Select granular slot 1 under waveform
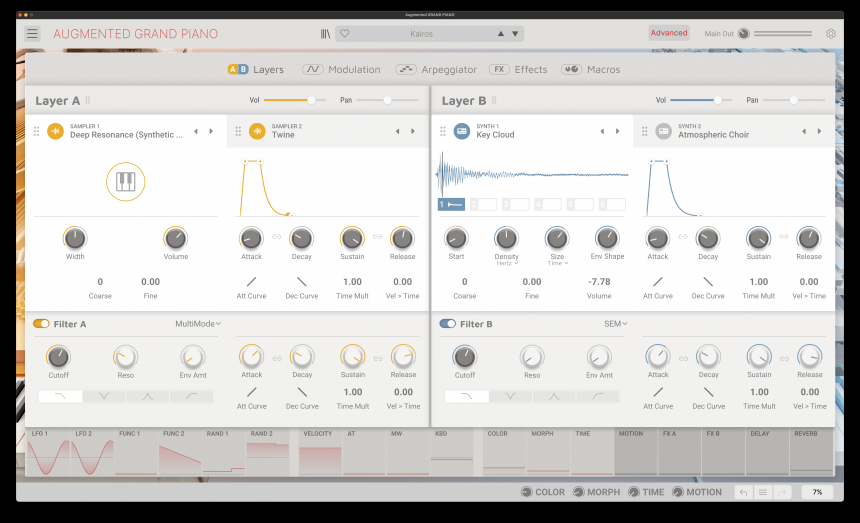 [x=451, y=204]
